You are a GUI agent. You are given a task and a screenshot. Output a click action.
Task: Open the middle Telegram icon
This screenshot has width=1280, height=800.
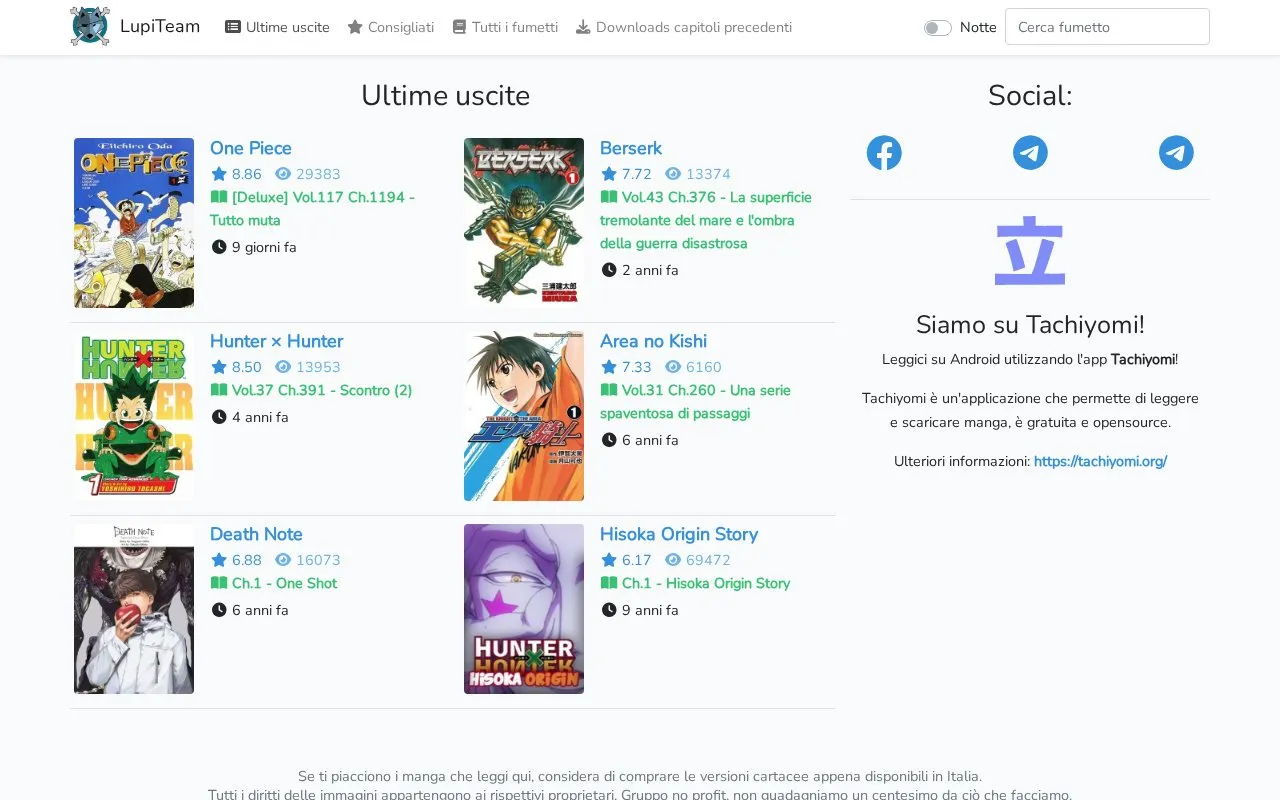(x=1030, y=153)
